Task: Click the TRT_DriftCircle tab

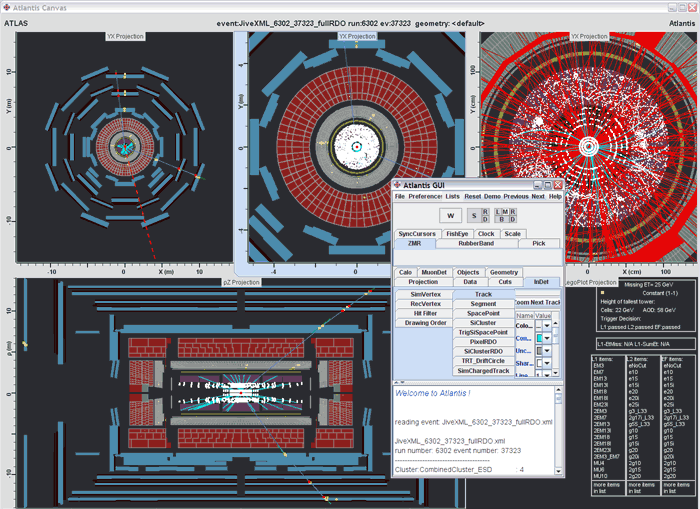Action: [x=483, y=361]
